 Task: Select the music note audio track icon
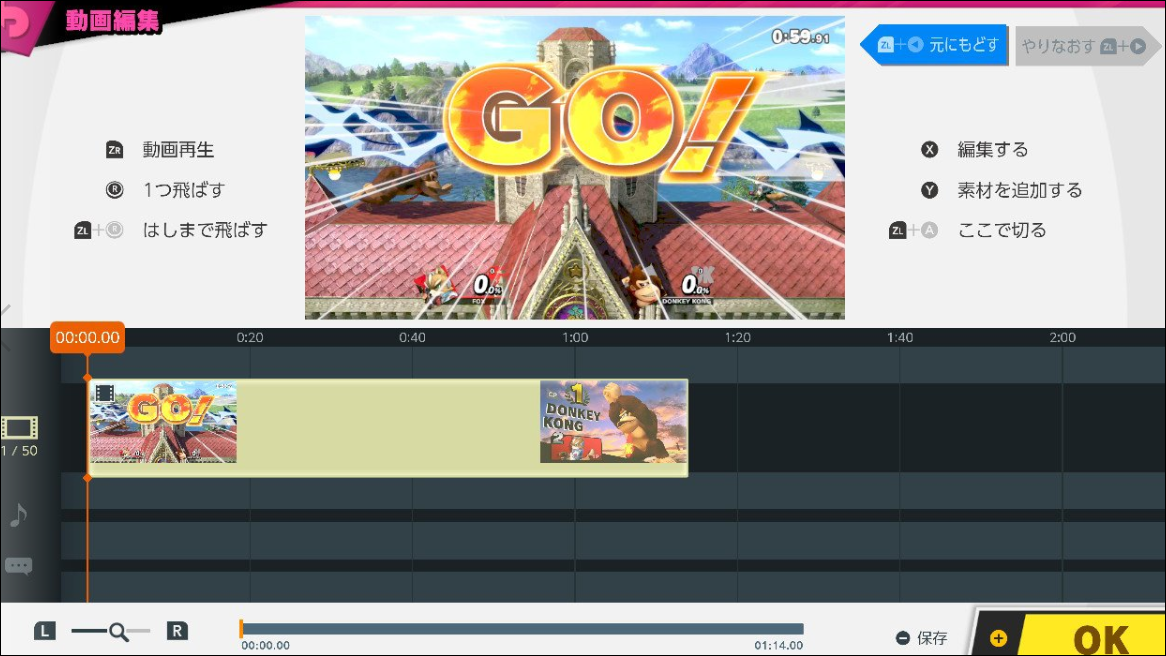pos(19,514)
